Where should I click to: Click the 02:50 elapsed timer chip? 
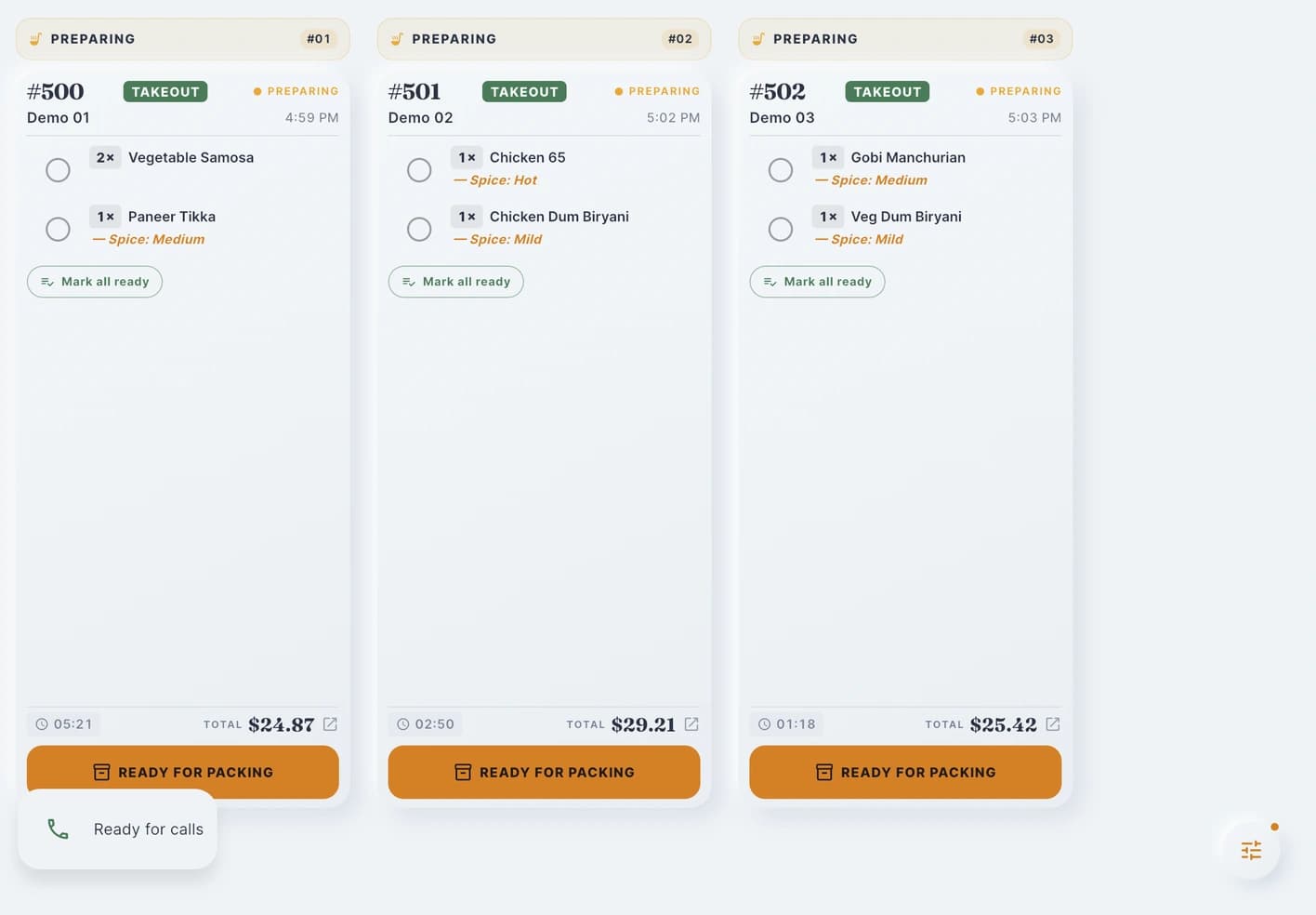[426, 724]
